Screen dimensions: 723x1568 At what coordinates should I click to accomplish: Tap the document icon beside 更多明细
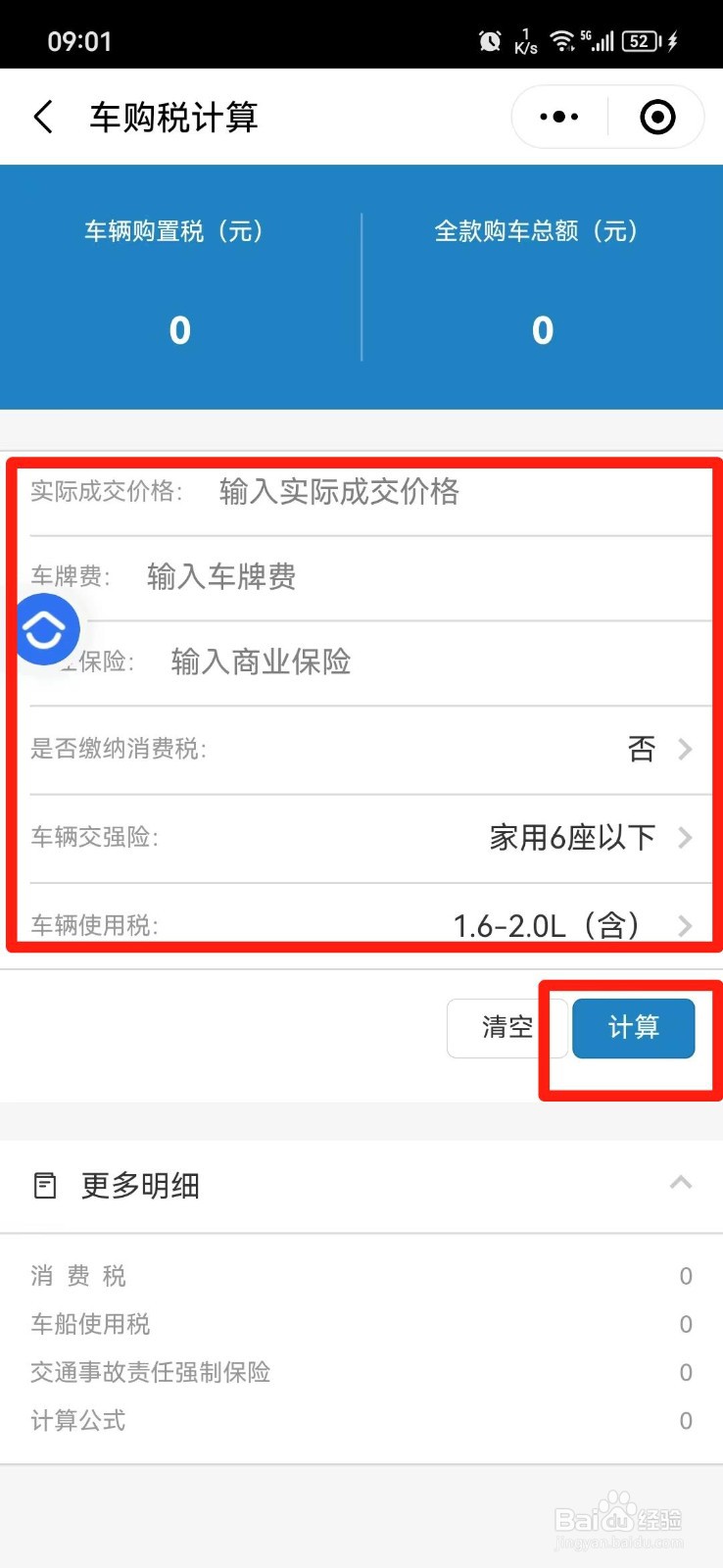pos(45,1186)
